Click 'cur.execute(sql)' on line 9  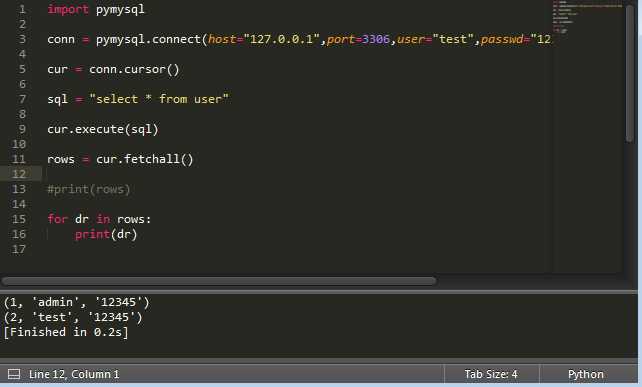click(103, 129)
